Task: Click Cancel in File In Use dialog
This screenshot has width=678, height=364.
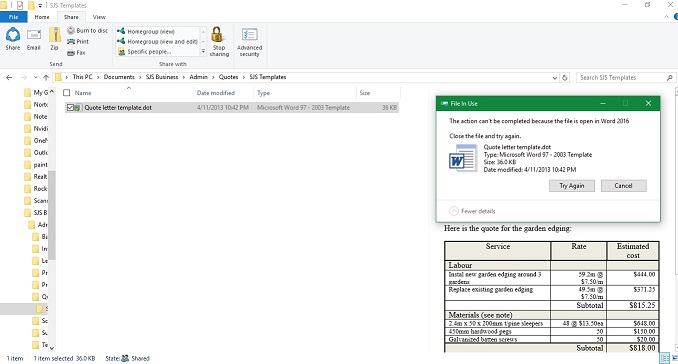Action: [624, 186]
